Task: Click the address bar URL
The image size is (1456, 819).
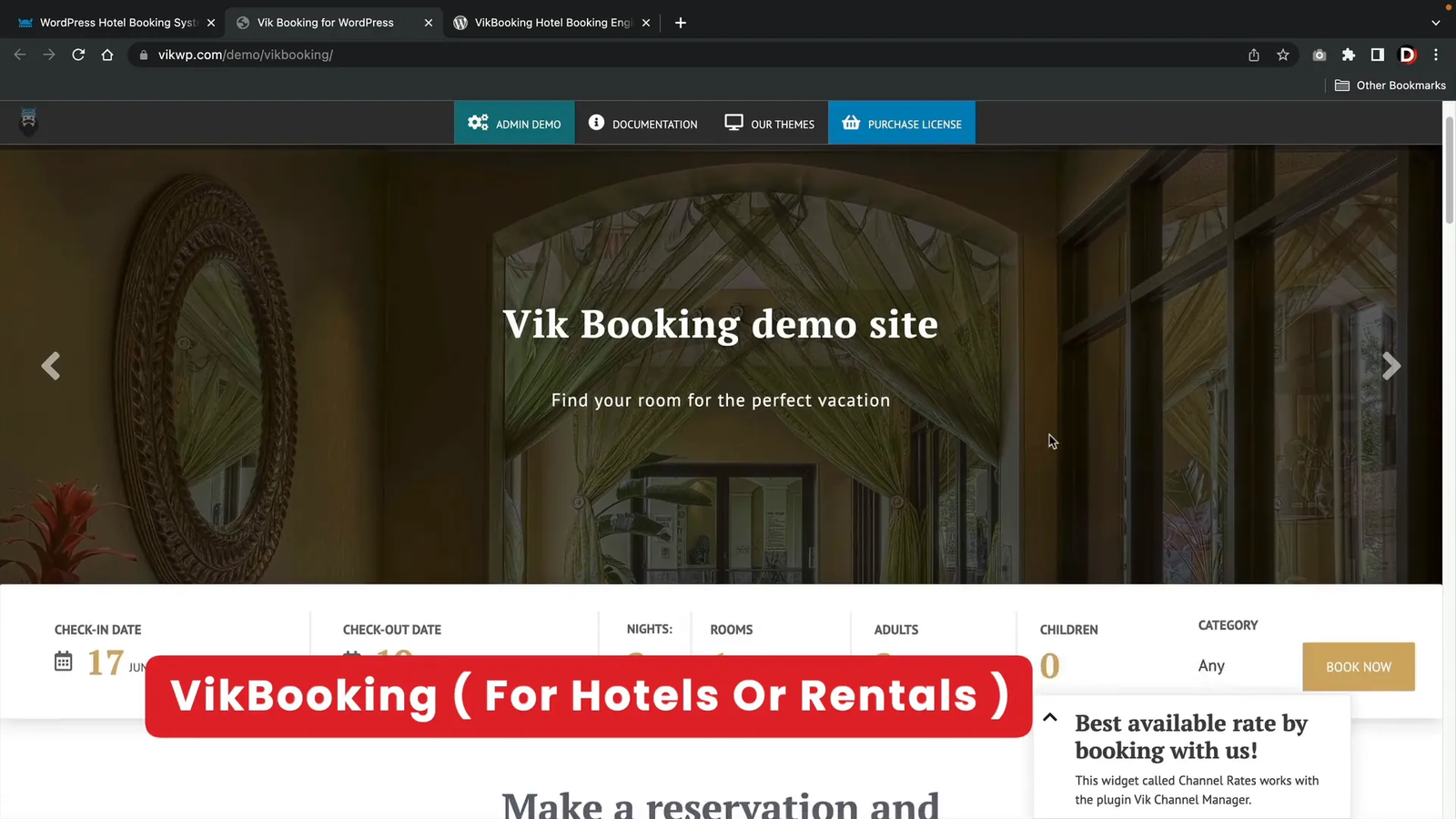Action: (246, 55)
